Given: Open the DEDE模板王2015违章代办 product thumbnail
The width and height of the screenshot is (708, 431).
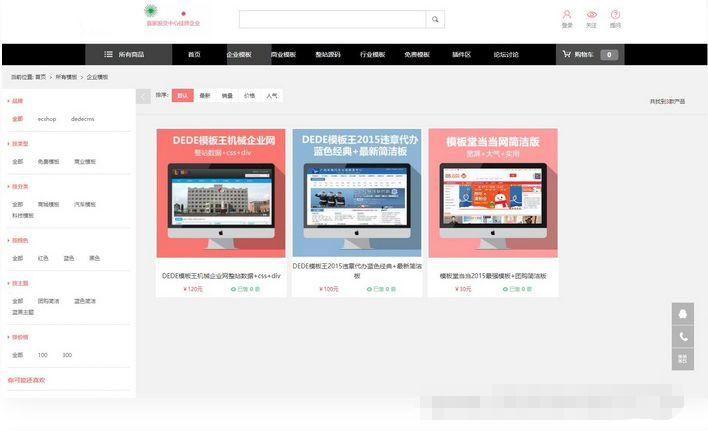Looking at the screenshot, I should point(357,193).
